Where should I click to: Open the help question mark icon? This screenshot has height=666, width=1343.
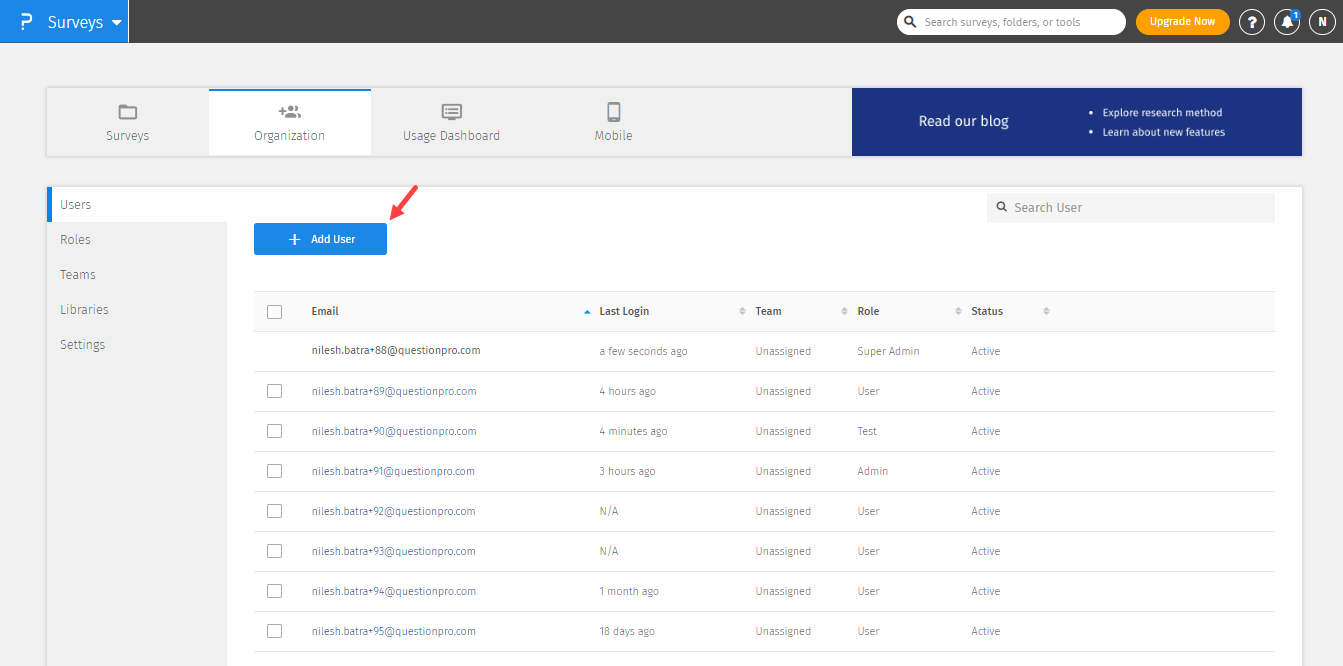(x=1251, y=22)
